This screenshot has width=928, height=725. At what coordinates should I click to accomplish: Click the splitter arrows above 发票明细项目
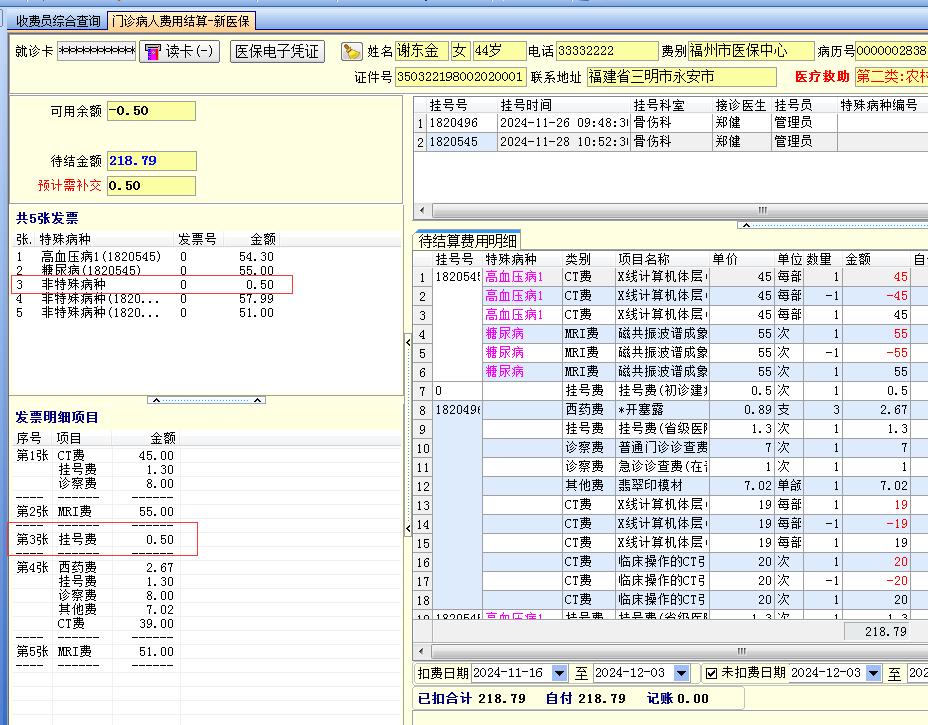(x=207, y=399)
